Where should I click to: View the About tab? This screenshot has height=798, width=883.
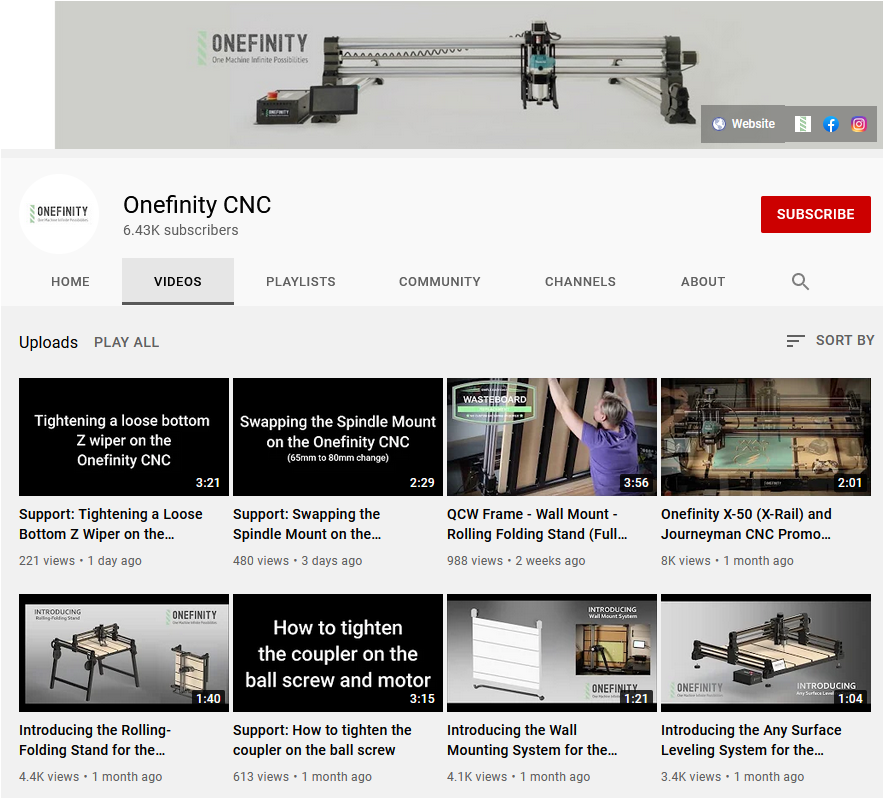click(703, 282)
